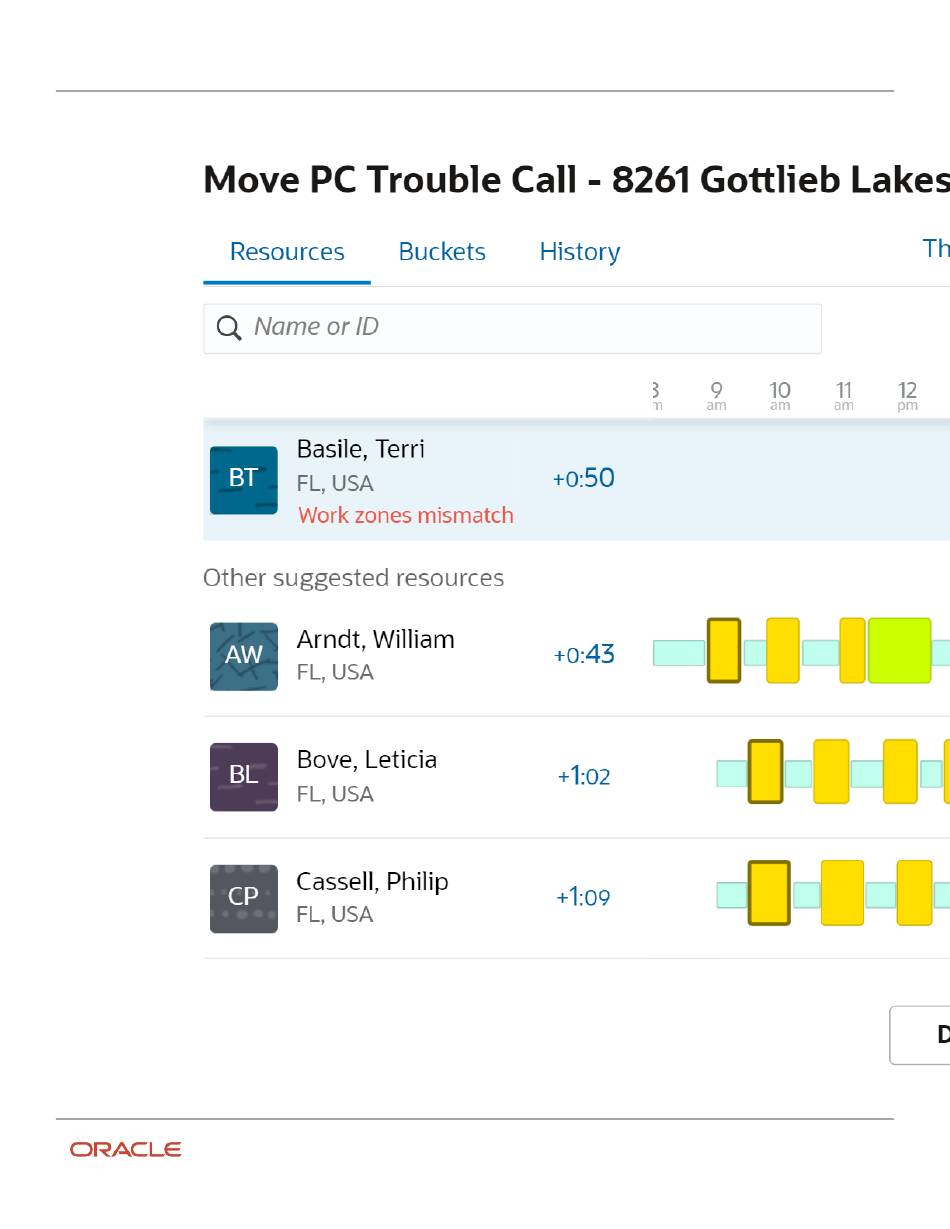Viewport: 950px width, 1229px height.
Task: Select the Resources tab
Action: coord(287,252)
